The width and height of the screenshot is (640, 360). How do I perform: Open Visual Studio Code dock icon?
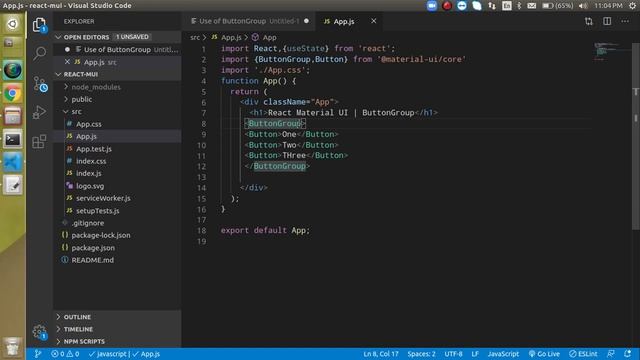(13, 162)
